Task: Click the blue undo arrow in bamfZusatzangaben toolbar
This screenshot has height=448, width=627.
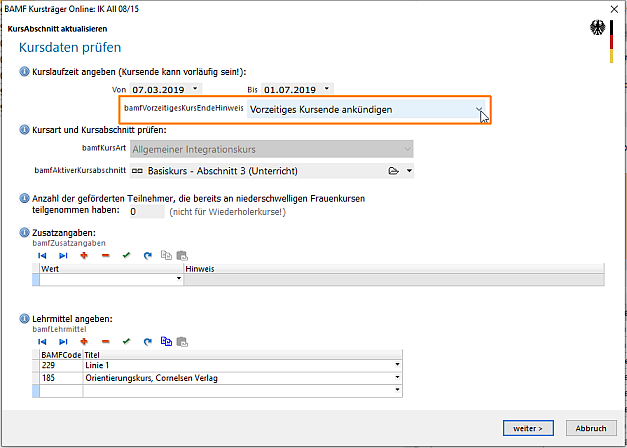Action: [148, 256]
